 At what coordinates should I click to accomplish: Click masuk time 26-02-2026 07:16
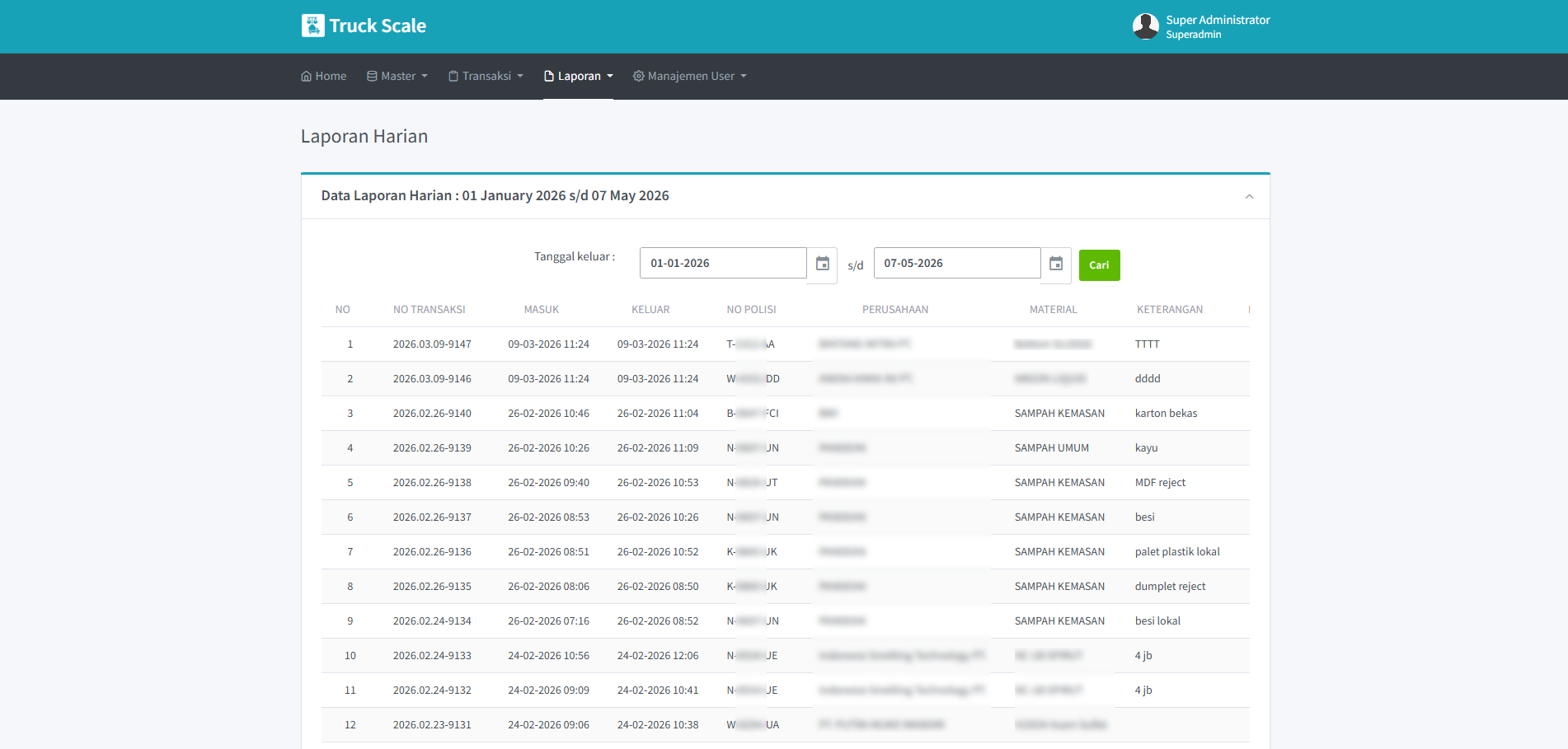coord(548,621)
